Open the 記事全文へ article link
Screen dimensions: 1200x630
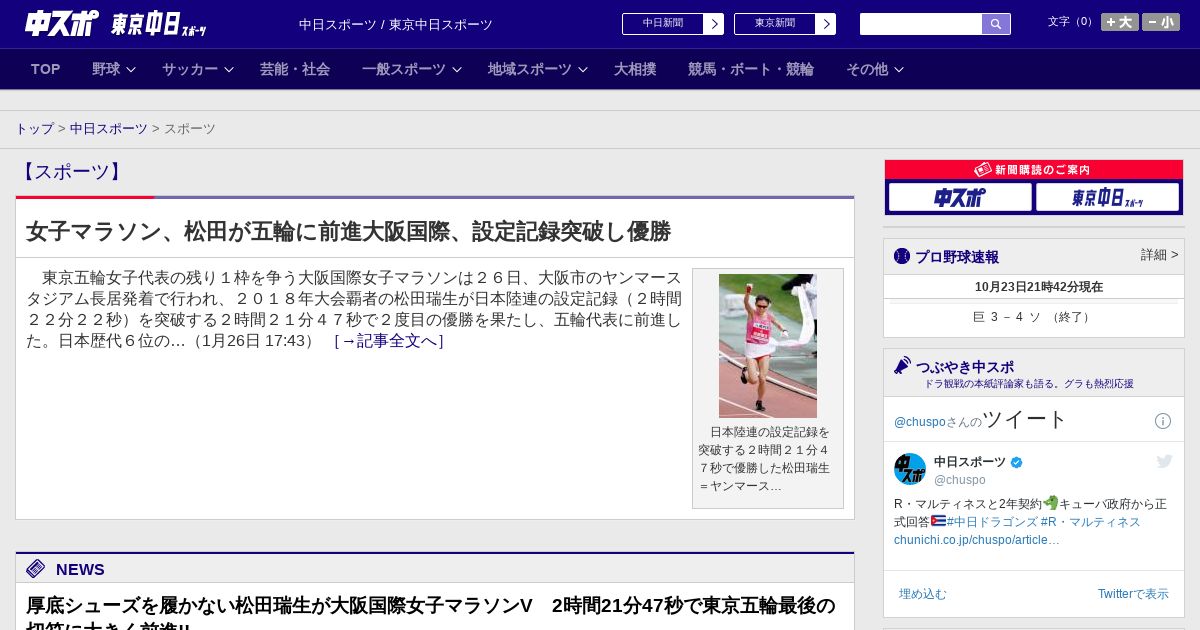click(388, 341)
